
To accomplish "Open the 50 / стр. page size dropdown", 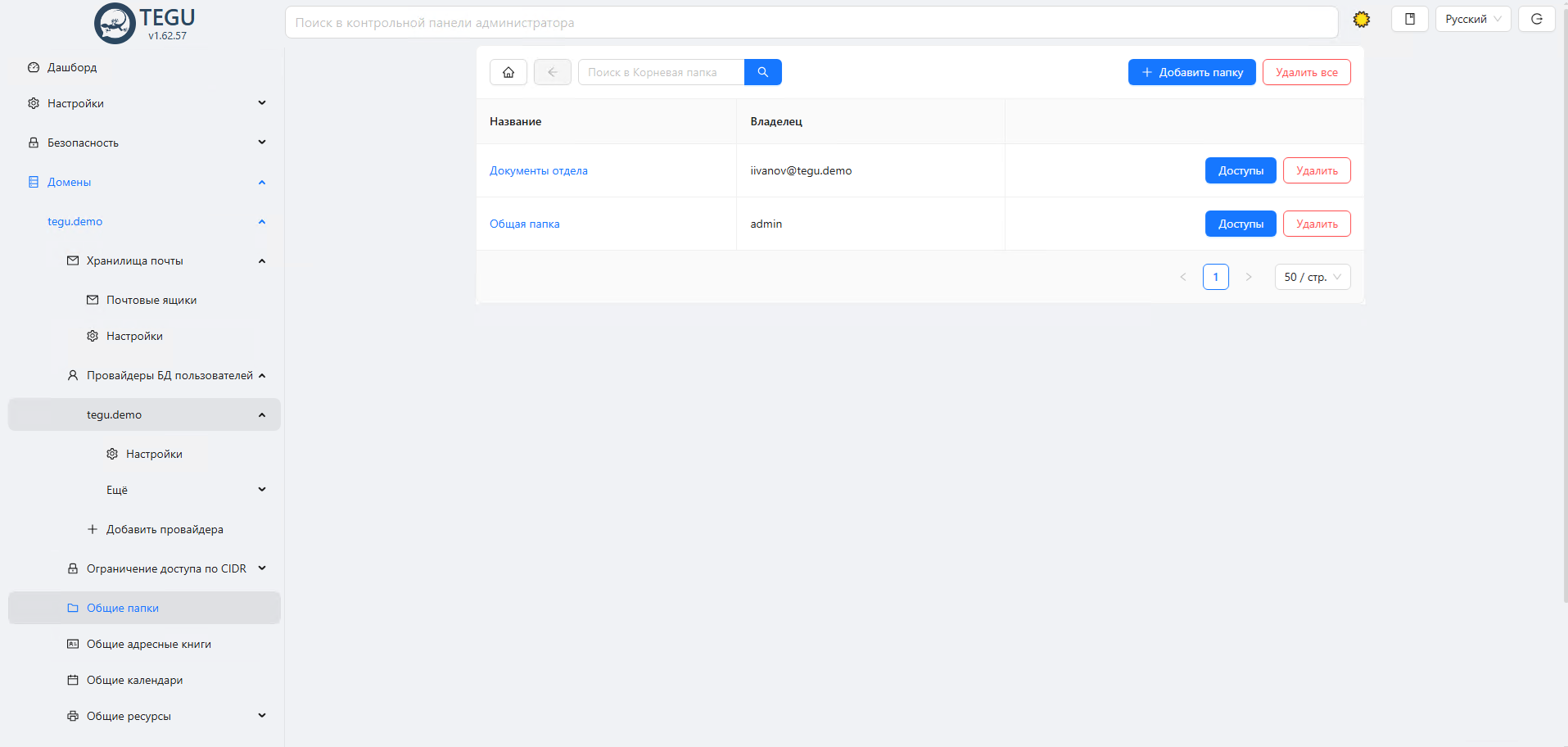I will tap(1312, 277).
